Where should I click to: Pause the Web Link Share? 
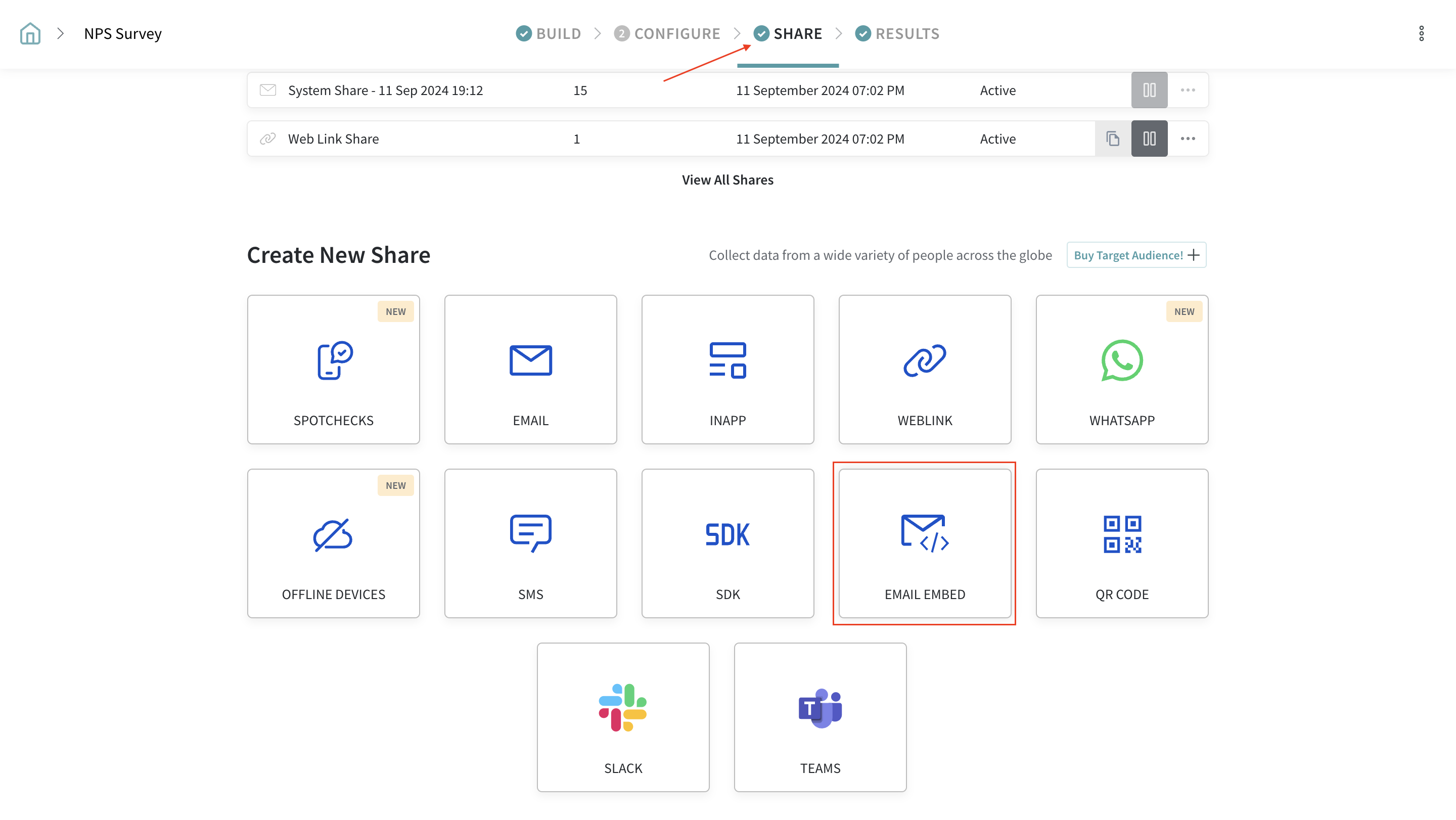pyautogui.click(x=1149, y=139)
